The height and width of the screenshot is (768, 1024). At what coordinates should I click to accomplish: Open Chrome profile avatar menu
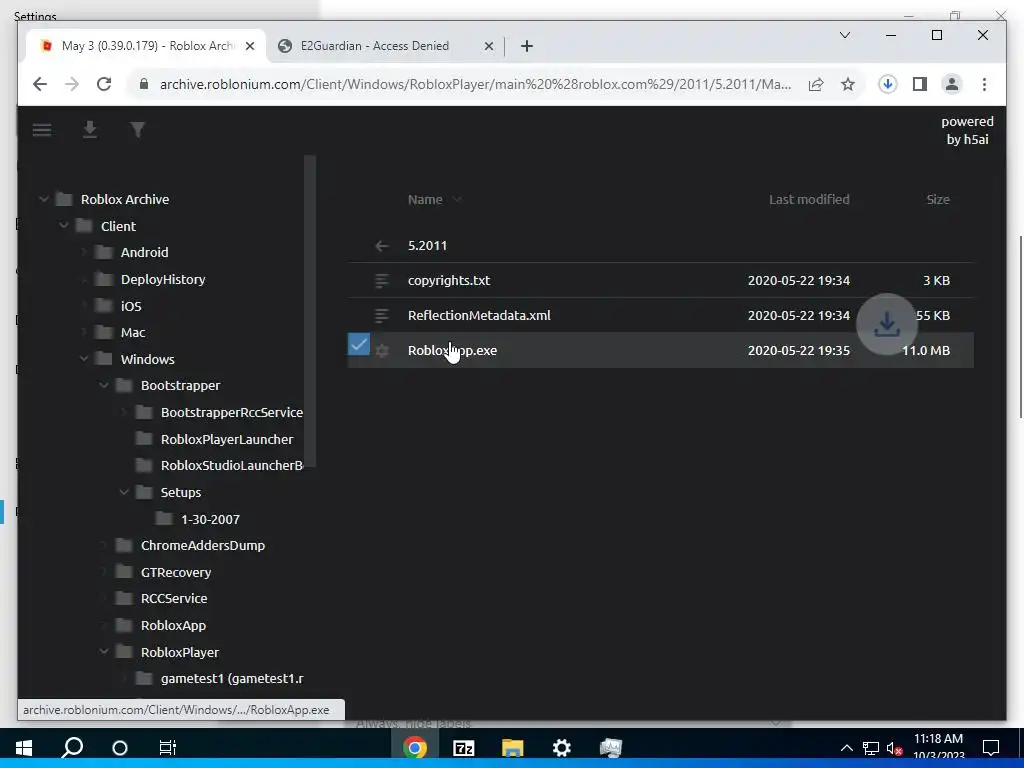point(952,84)
